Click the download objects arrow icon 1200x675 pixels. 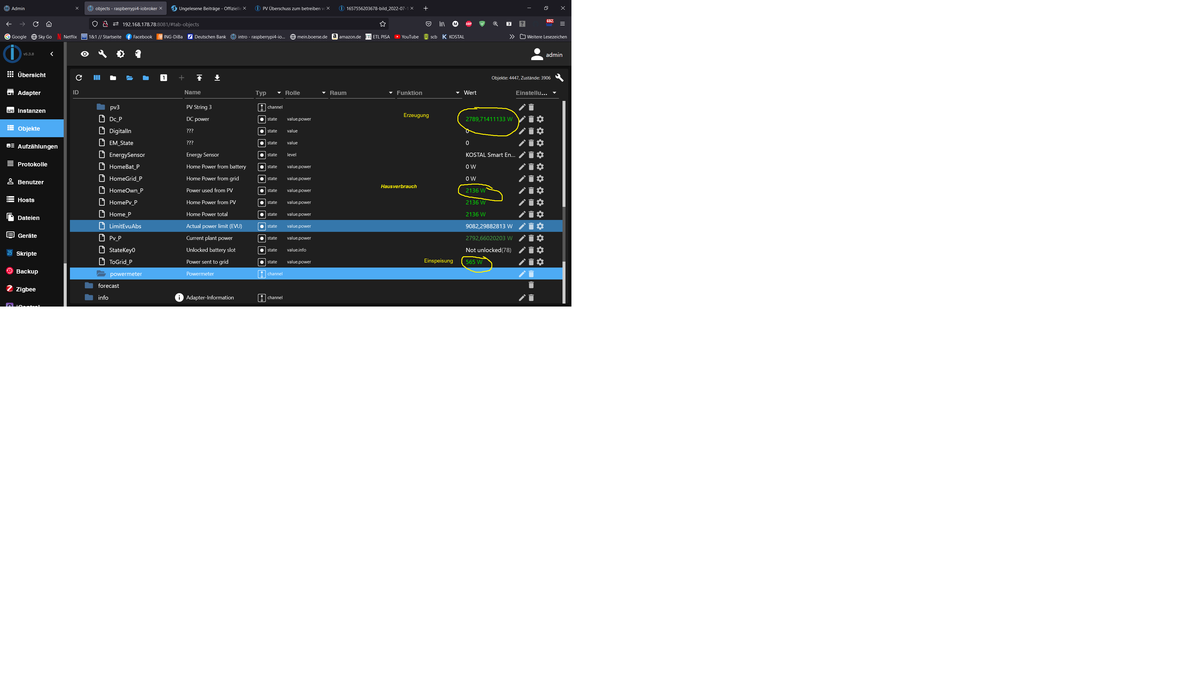tap(217, 77)
